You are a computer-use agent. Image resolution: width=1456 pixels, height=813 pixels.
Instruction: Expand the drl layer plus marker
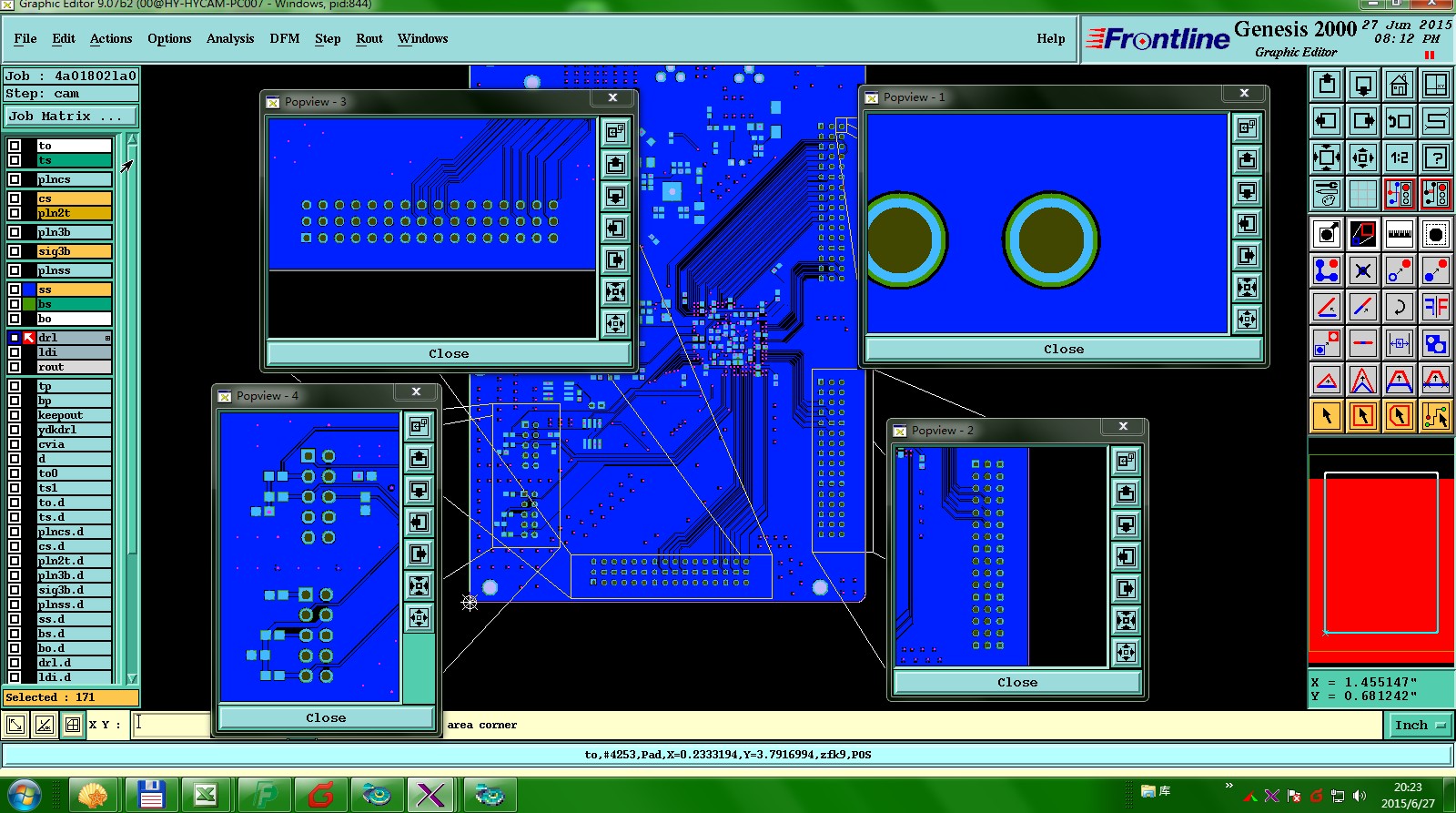point(107,338)
